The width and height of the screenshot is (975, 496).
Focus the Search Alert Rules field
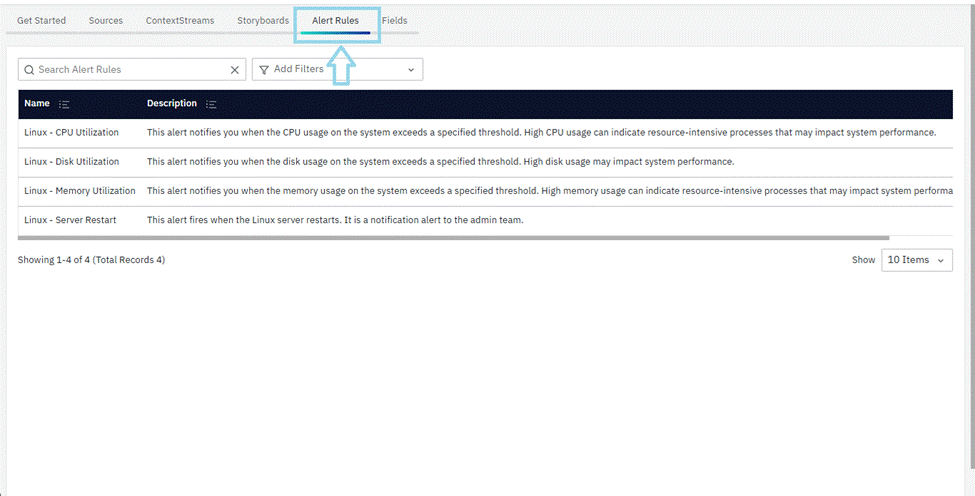(130, 70)
